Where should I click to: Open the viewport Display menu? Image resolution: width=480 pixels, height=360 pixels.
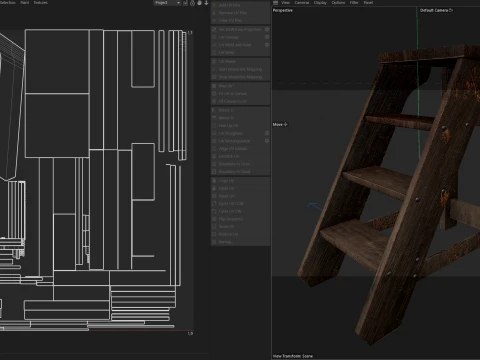[x=320, y=3]
